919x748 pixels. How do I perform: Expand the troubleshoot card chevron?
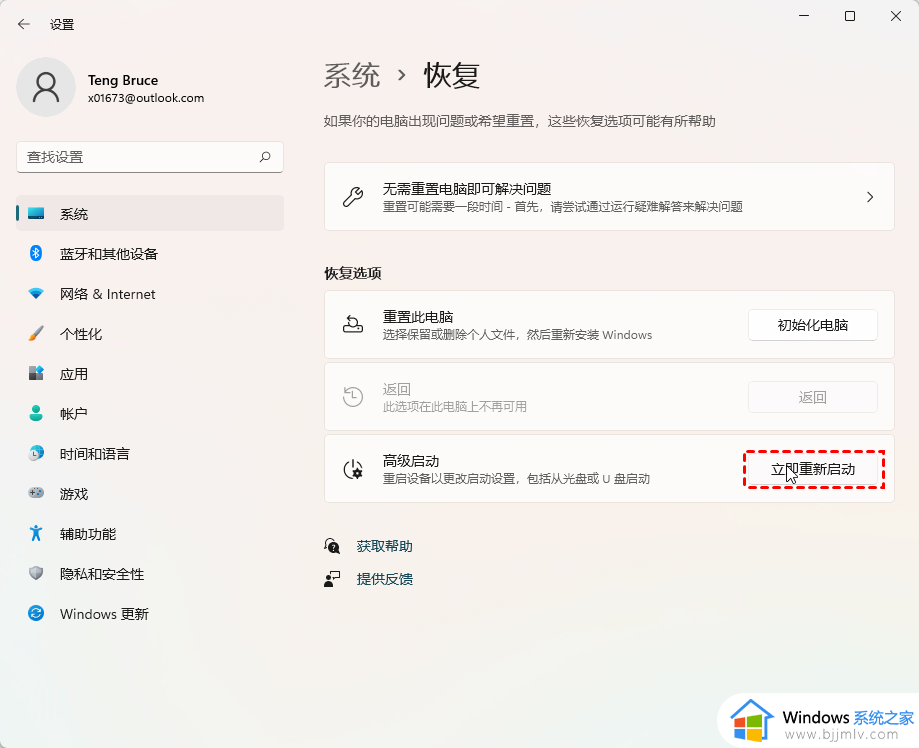tap(870, 197)
